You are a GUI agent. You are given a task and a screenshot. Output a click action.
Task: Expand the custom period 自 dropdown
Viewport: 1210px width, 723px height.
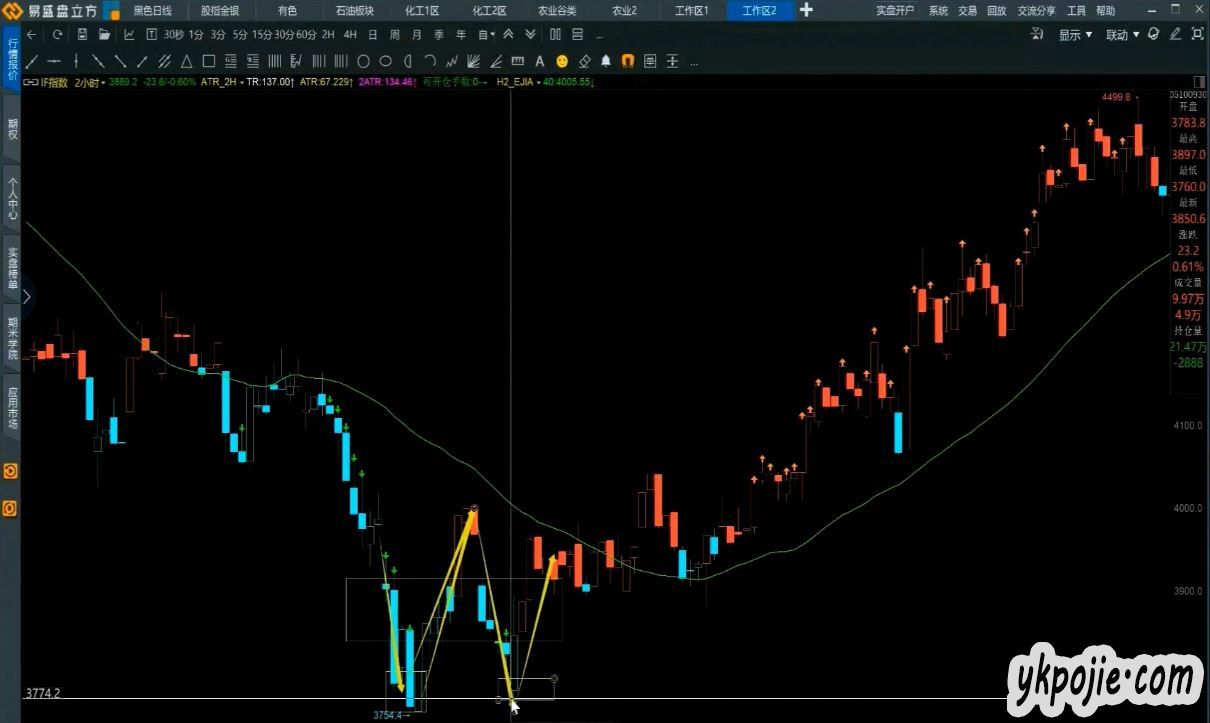tap(487, 35)
